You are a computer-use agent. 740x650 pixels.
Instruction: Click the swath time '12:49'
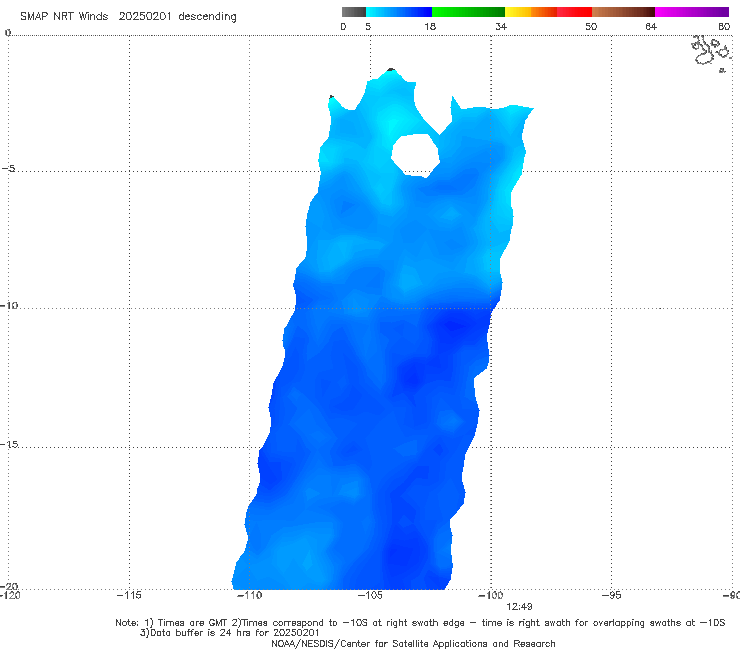tap(519, 607)
